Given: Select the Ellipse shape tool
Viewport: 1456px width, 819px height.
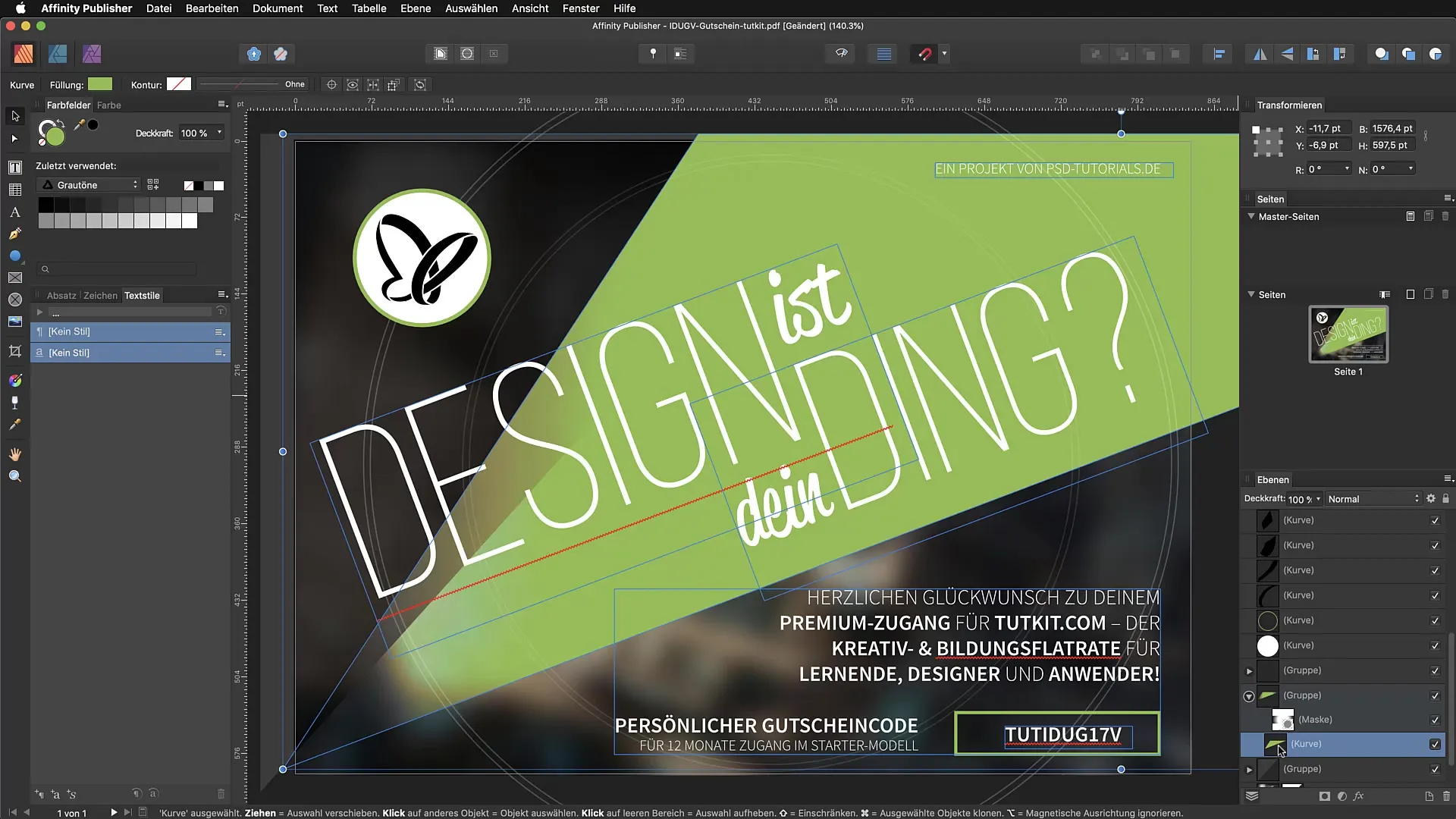Looking at the screenshot, I should tap(15, 256).
